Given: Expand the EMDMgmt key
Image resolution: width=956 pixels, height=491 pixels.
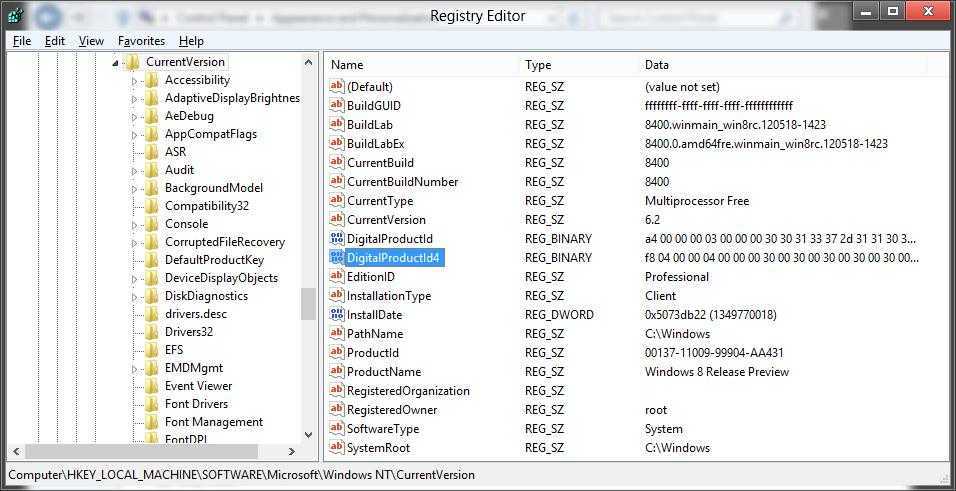Looking at the screenshot, I should 135,368.
